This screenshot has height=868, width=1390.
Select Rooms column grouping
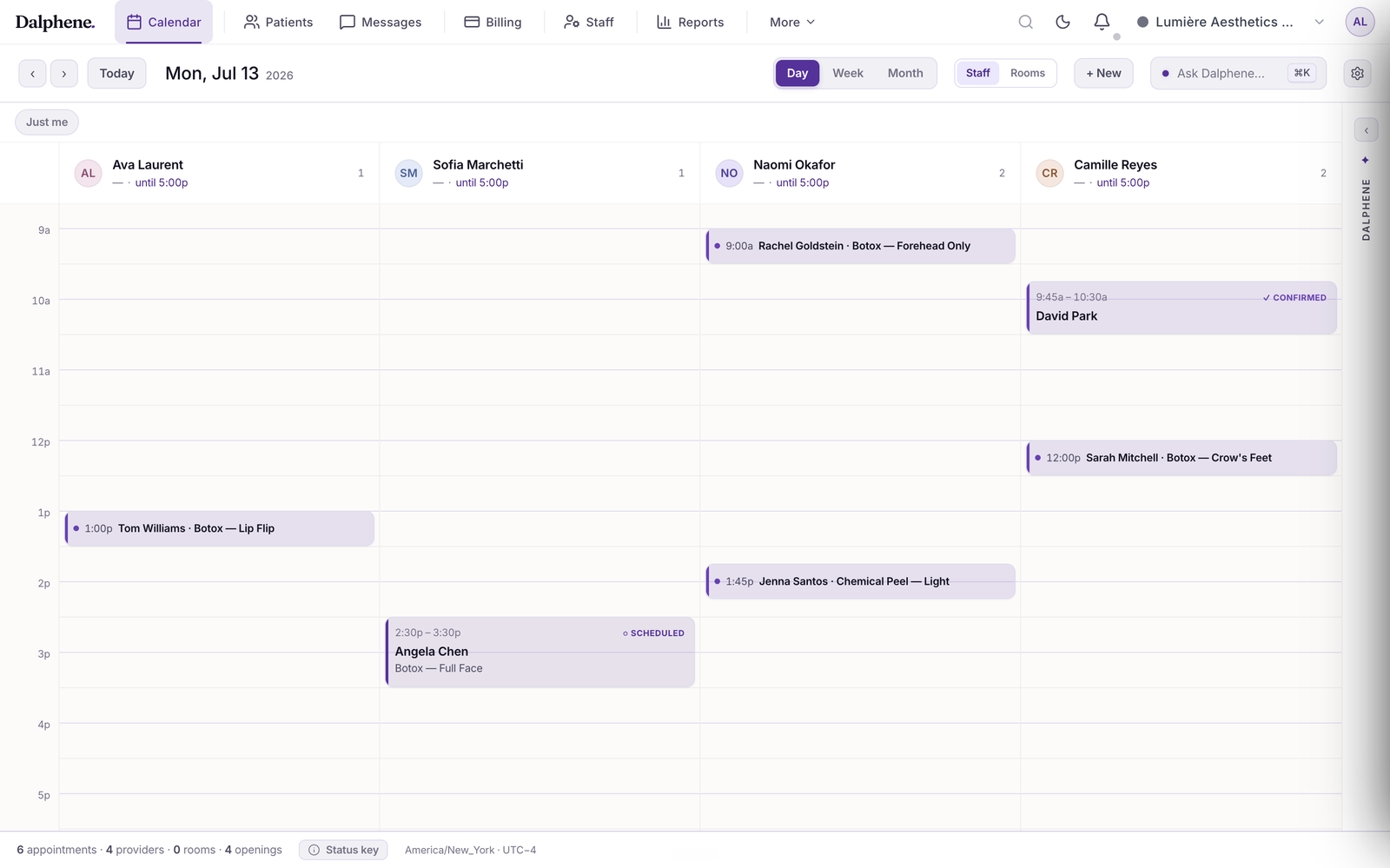[x=1028, y=73]
